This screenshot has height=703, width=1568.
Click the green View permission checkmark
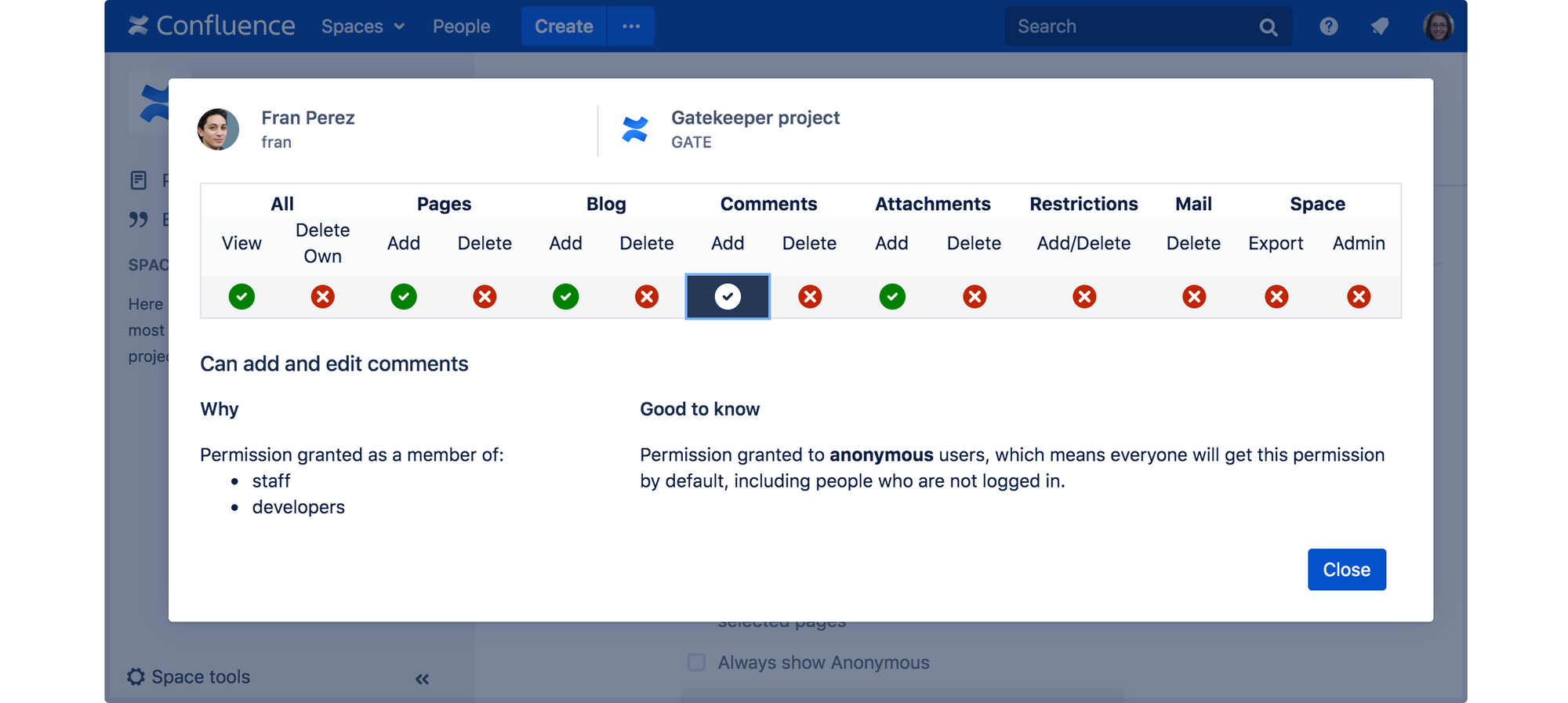[x=241, y=297]
